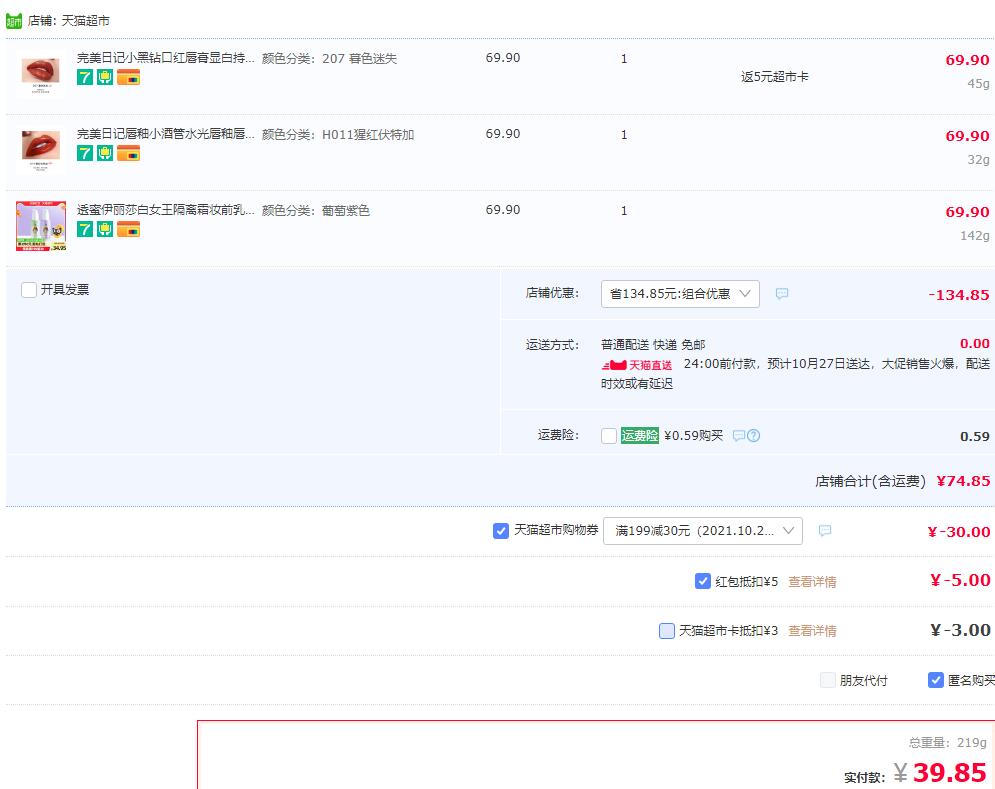Click the green 运费险 badge
The image size is (995, 789).
pyautogui.click(x=640, y=435)
